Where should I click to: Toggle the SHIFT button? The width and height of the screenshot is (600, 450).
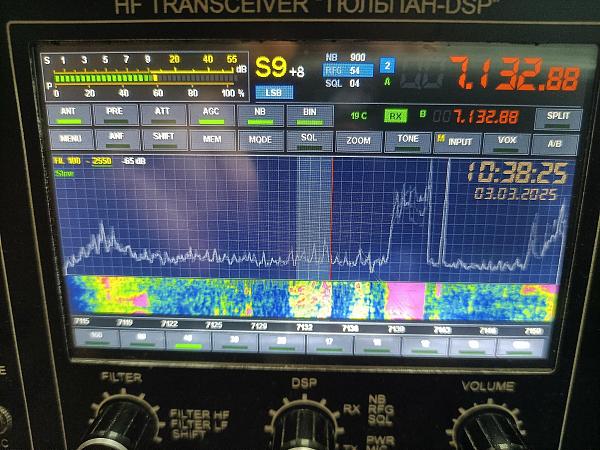coord(165,140)
